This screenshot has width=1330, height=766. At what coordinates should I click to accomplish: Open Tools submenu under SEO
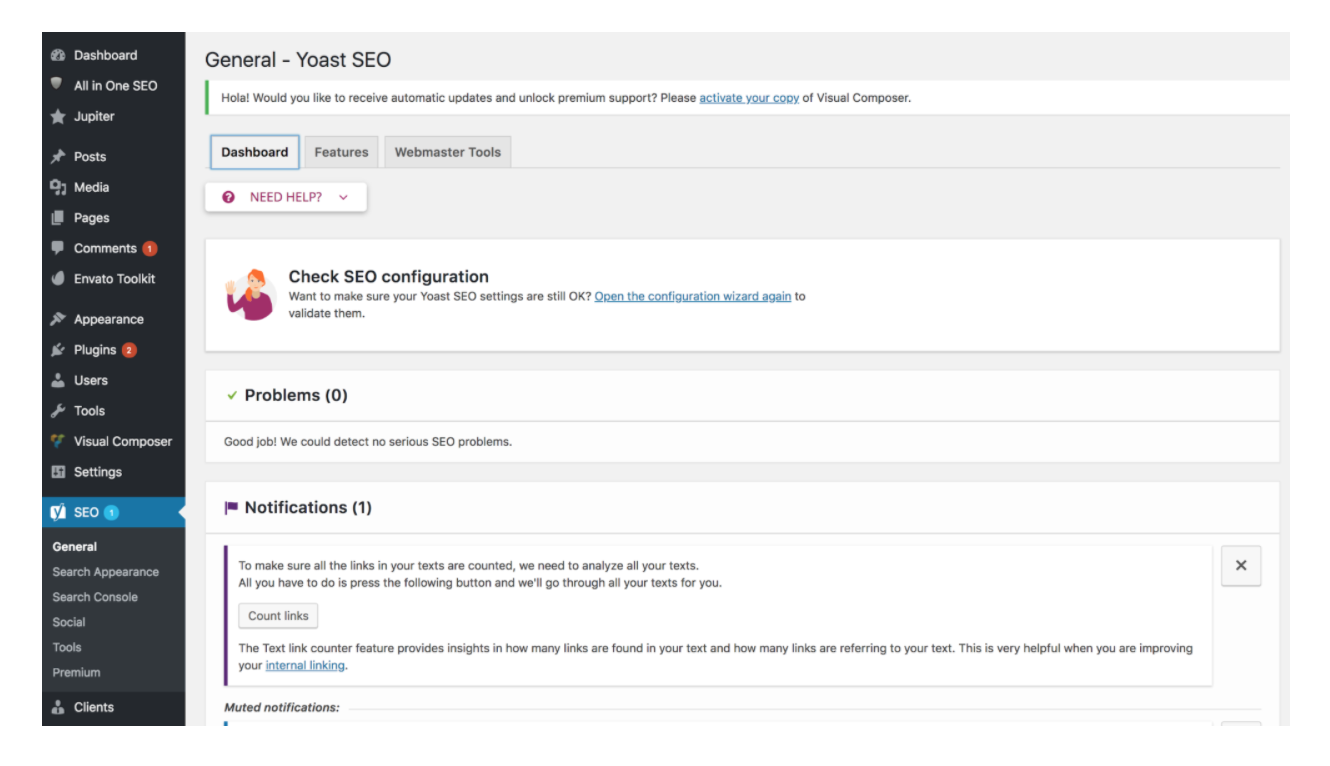pos(67,647)
